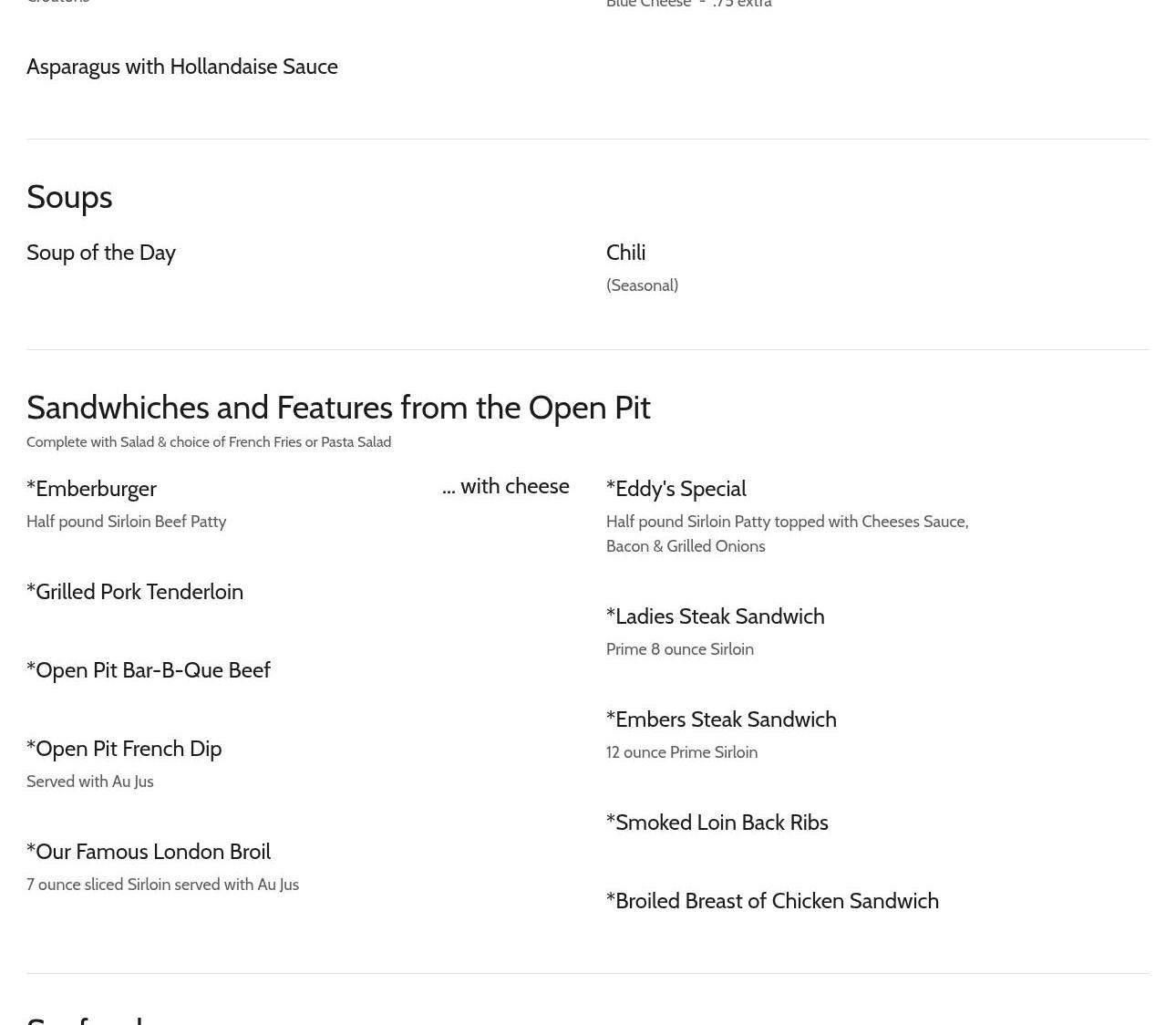
Task: Select the Grilled Pork Tenderloin item
Action: [135, 592]
